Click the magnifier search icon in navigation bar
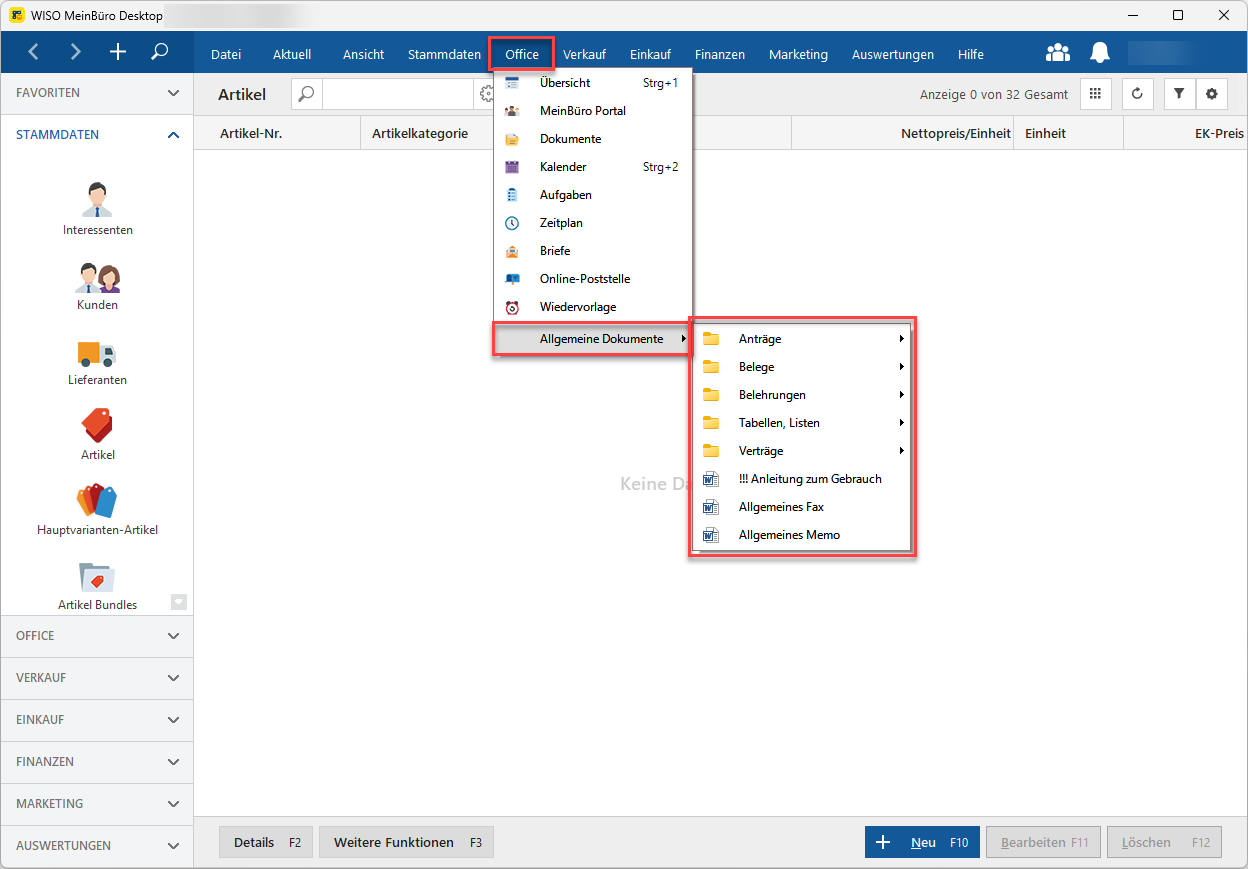Image resolution: width=1248 pixels, height=869 pixels. (x=159, y=52)
